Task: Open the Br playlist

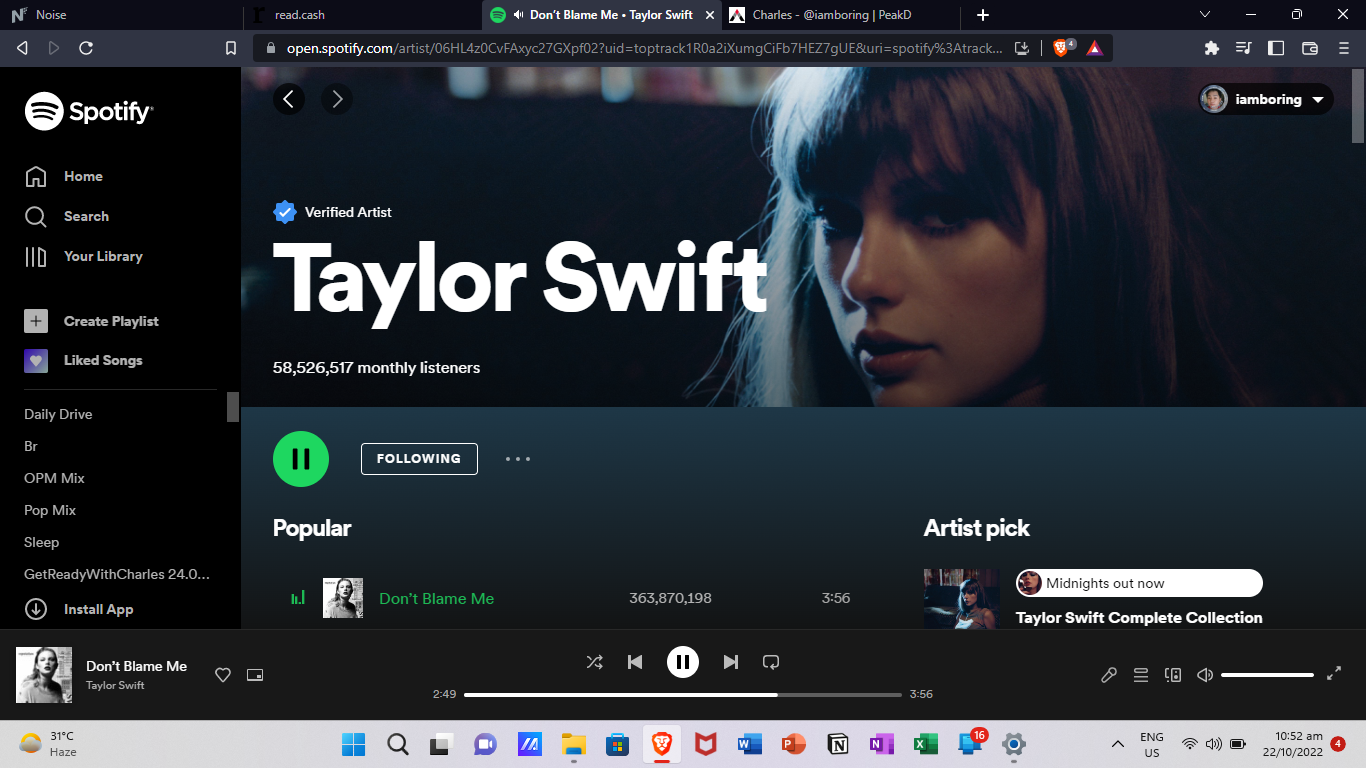Action: (x=31, y=446)
